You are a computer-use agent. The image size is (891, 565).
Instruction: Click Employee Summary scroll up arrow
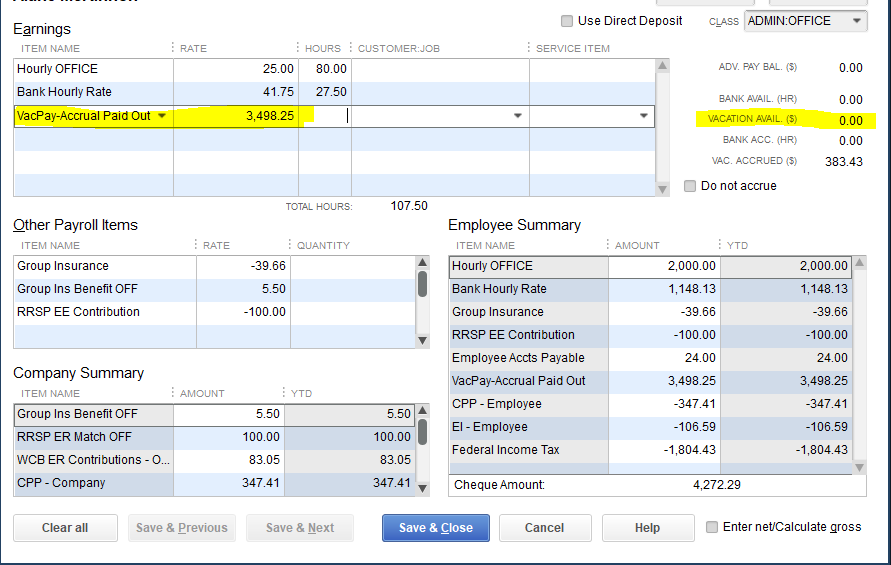(x=859, y=262)
